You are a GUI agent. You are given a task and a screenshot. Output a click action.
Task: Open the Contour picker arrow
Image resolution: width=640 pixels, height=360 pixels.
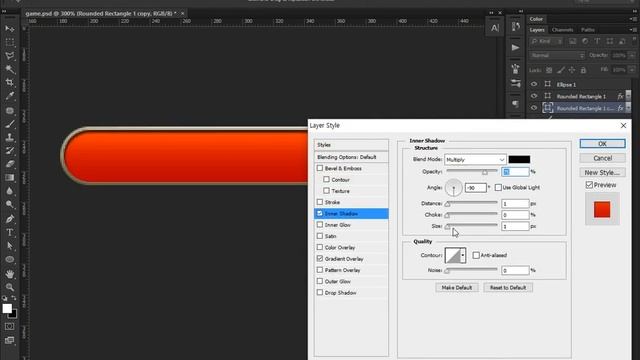(462, 256)
